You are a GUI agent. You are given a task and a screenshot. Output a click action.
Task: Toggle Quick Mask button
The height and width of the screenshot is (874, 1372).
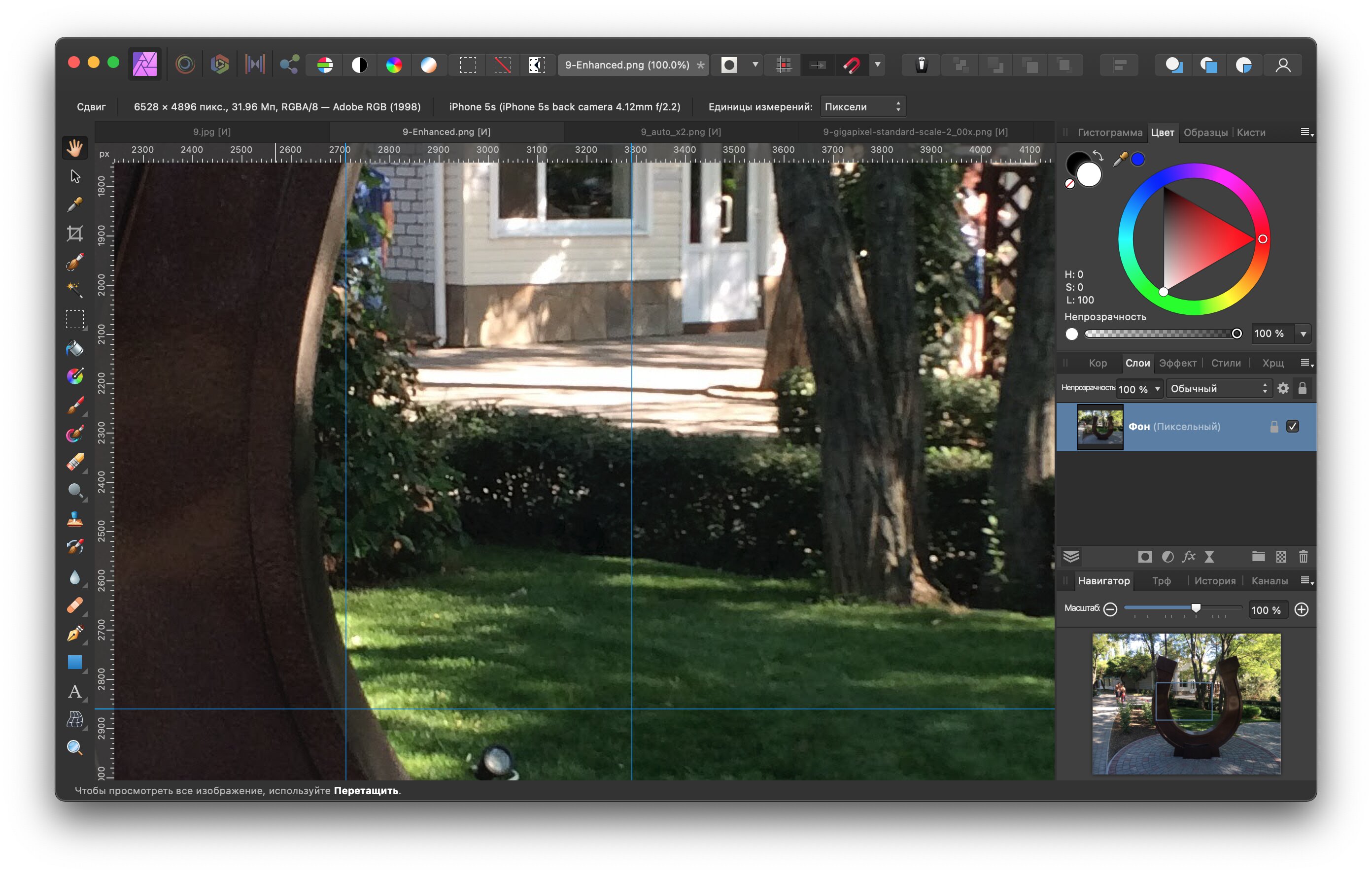click(729, 65)
